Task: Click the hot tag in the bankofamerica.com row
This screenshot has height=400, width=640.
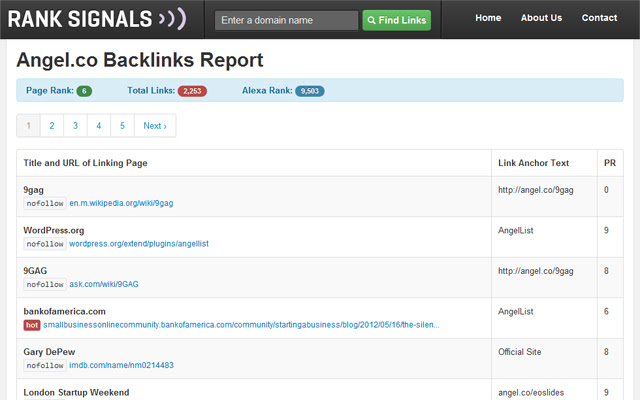Action: coord(32,325)
